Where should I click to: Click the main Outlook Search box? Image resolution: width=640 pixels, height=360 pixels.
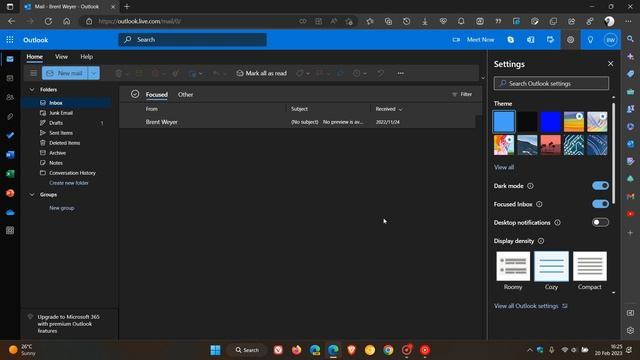(193, 40)
